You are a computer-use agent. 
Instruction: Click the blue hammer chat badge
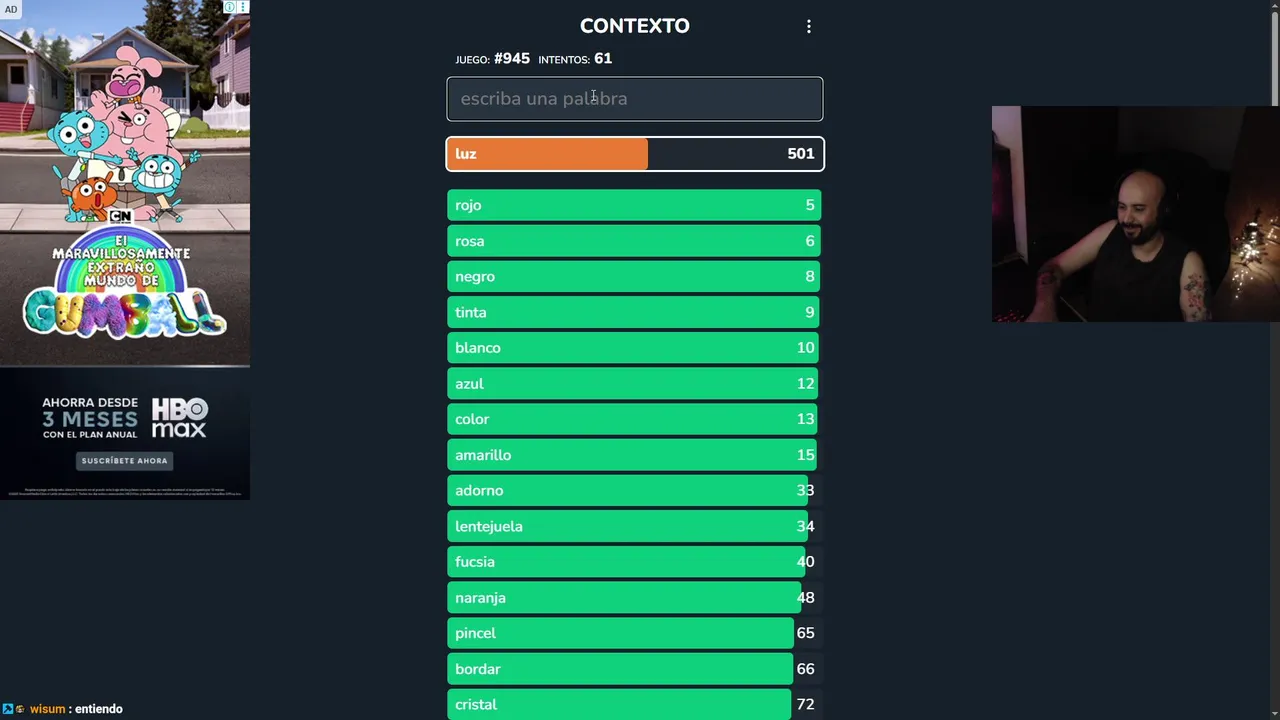click(7, 709)
